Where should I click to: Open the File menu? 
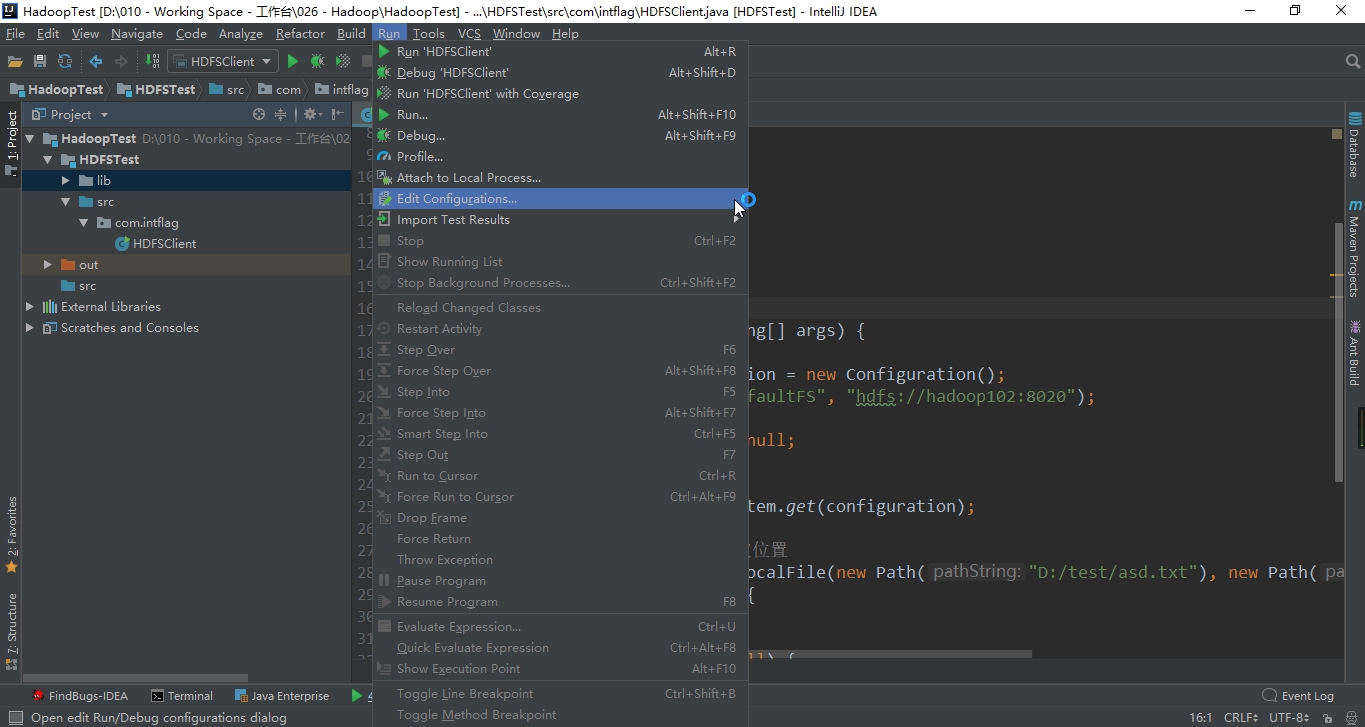[x=15, y=33]
